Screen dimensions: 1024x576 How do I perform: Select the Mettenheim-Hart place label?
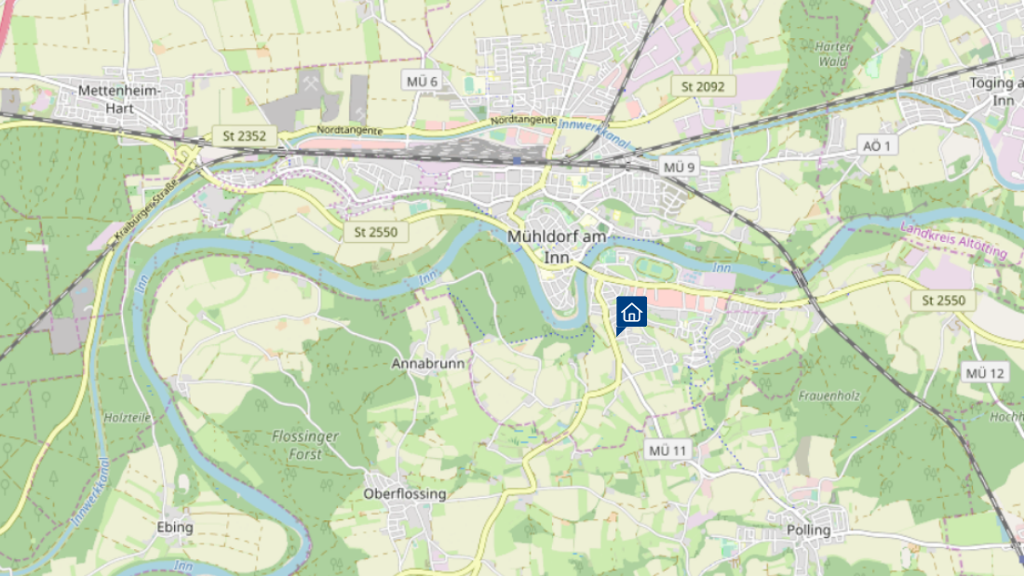click(x=119, y=99)
